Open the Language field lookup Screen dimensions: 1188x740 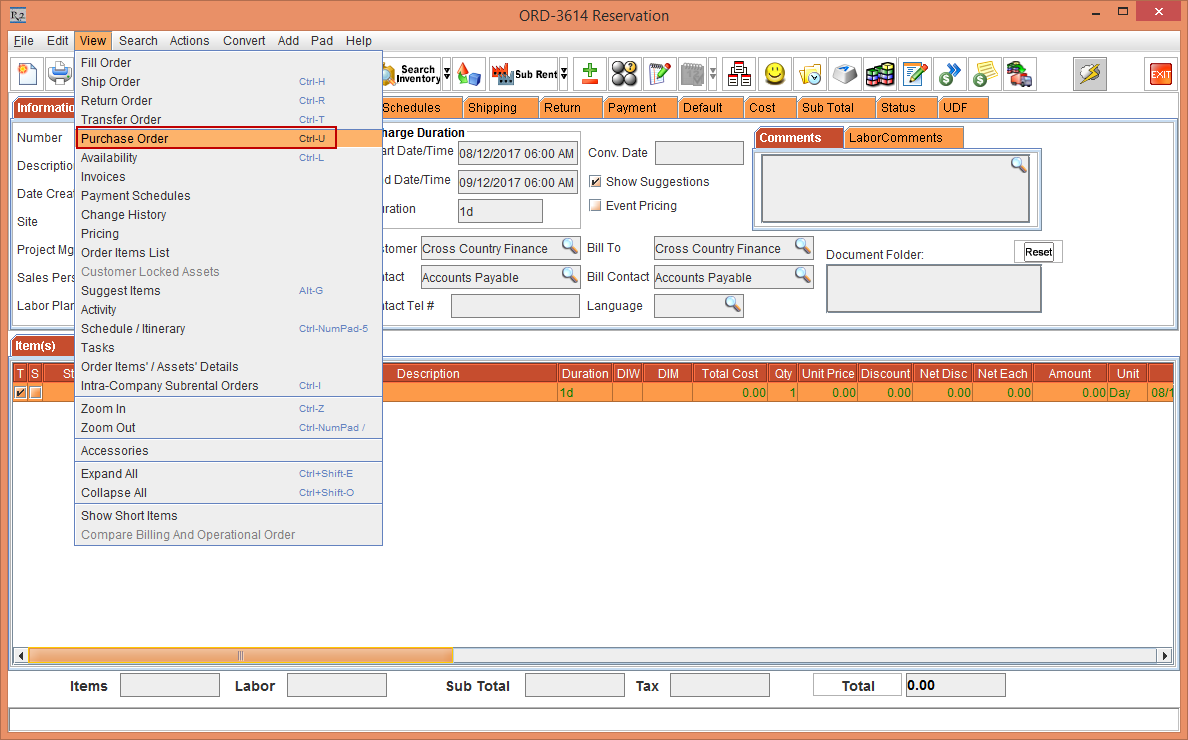click(732, 304)
